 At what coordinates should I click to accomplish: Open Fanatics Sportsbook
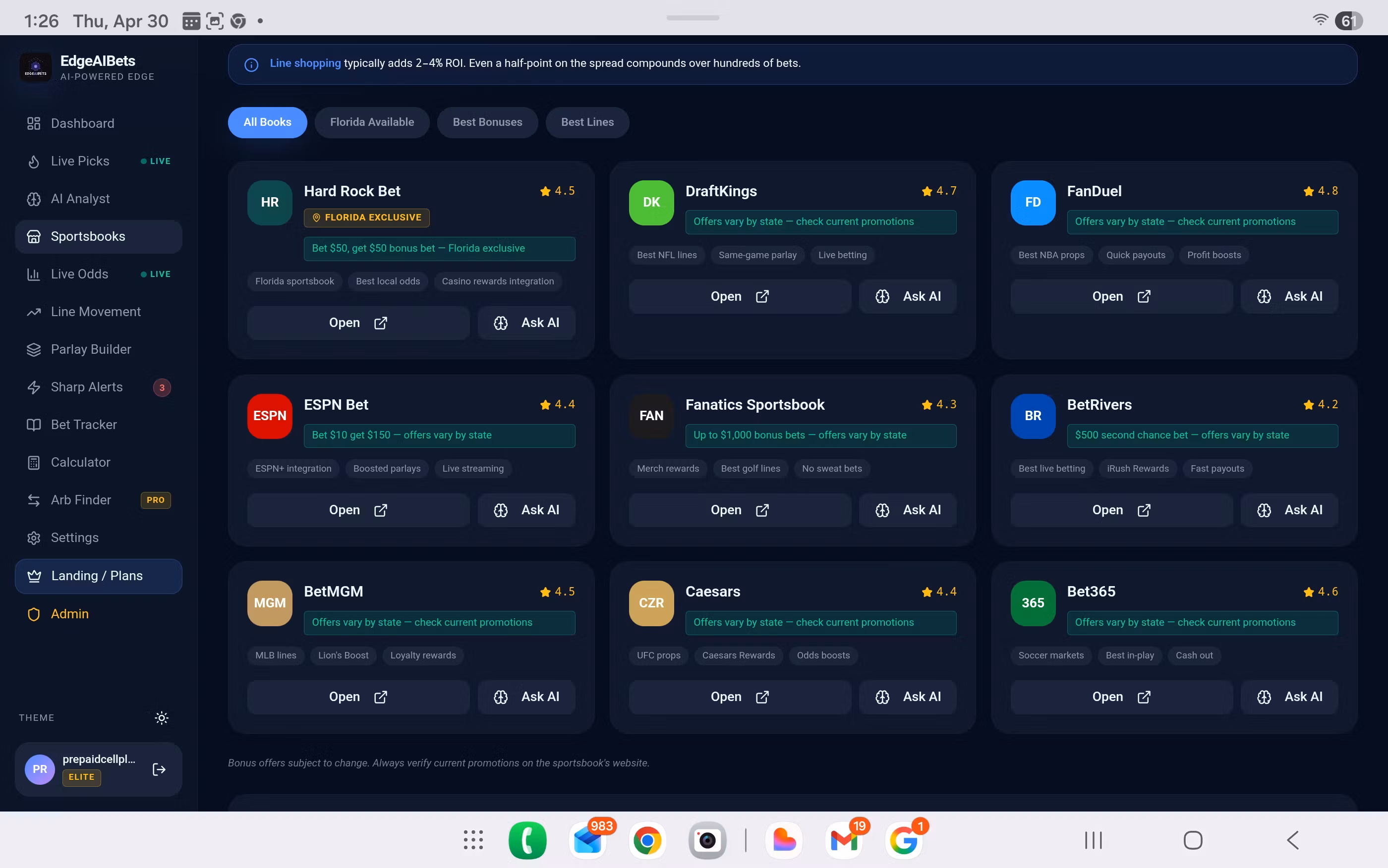[x=740, y=510]
